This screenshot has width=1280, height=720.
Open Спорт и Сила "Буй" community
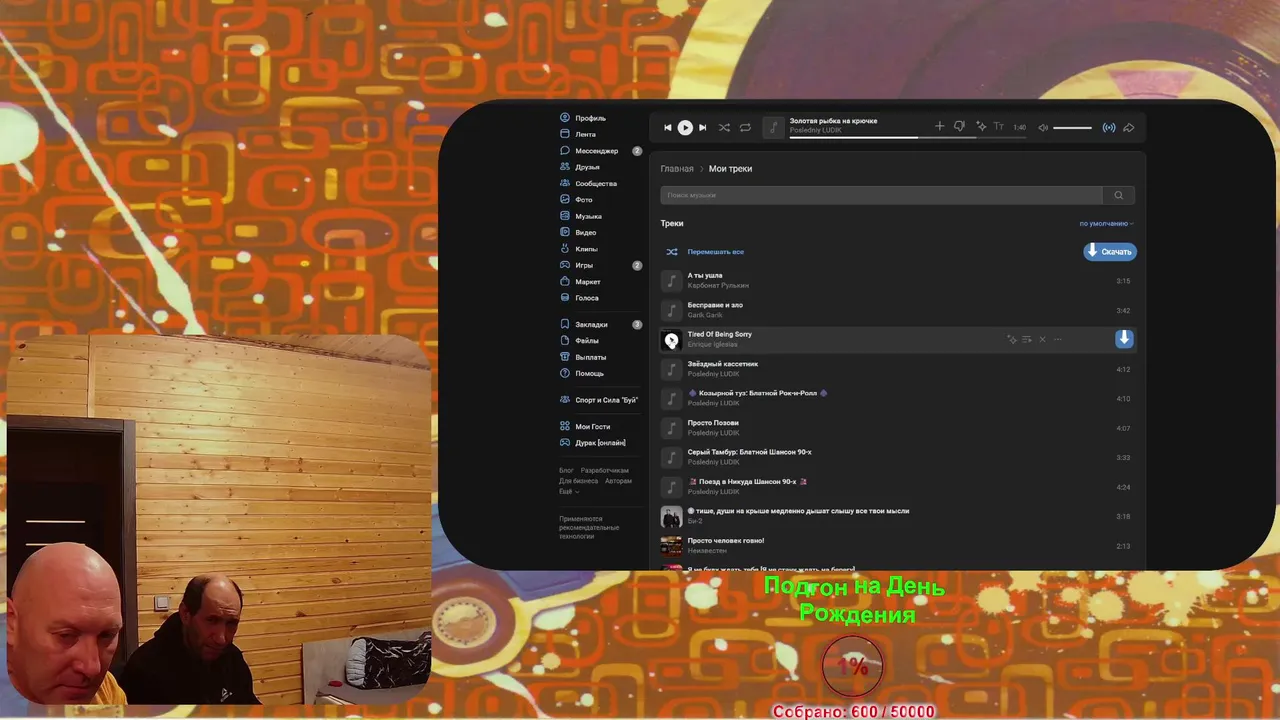(599, 400)
